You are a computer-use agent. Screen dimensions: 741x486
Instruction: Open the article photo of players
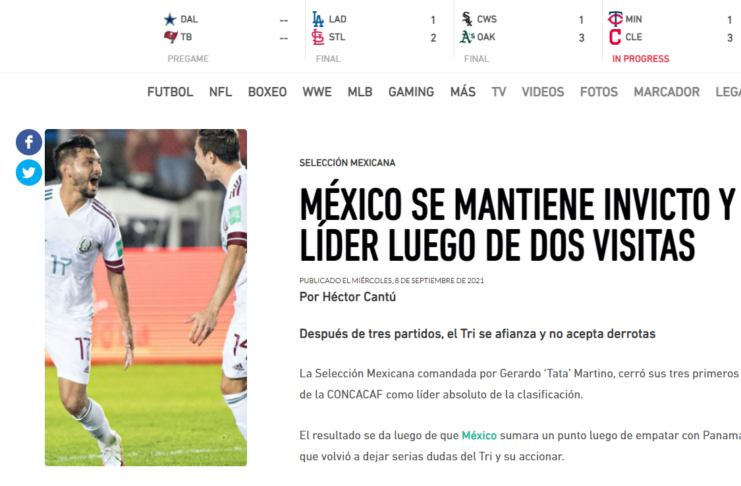[146, 297]
